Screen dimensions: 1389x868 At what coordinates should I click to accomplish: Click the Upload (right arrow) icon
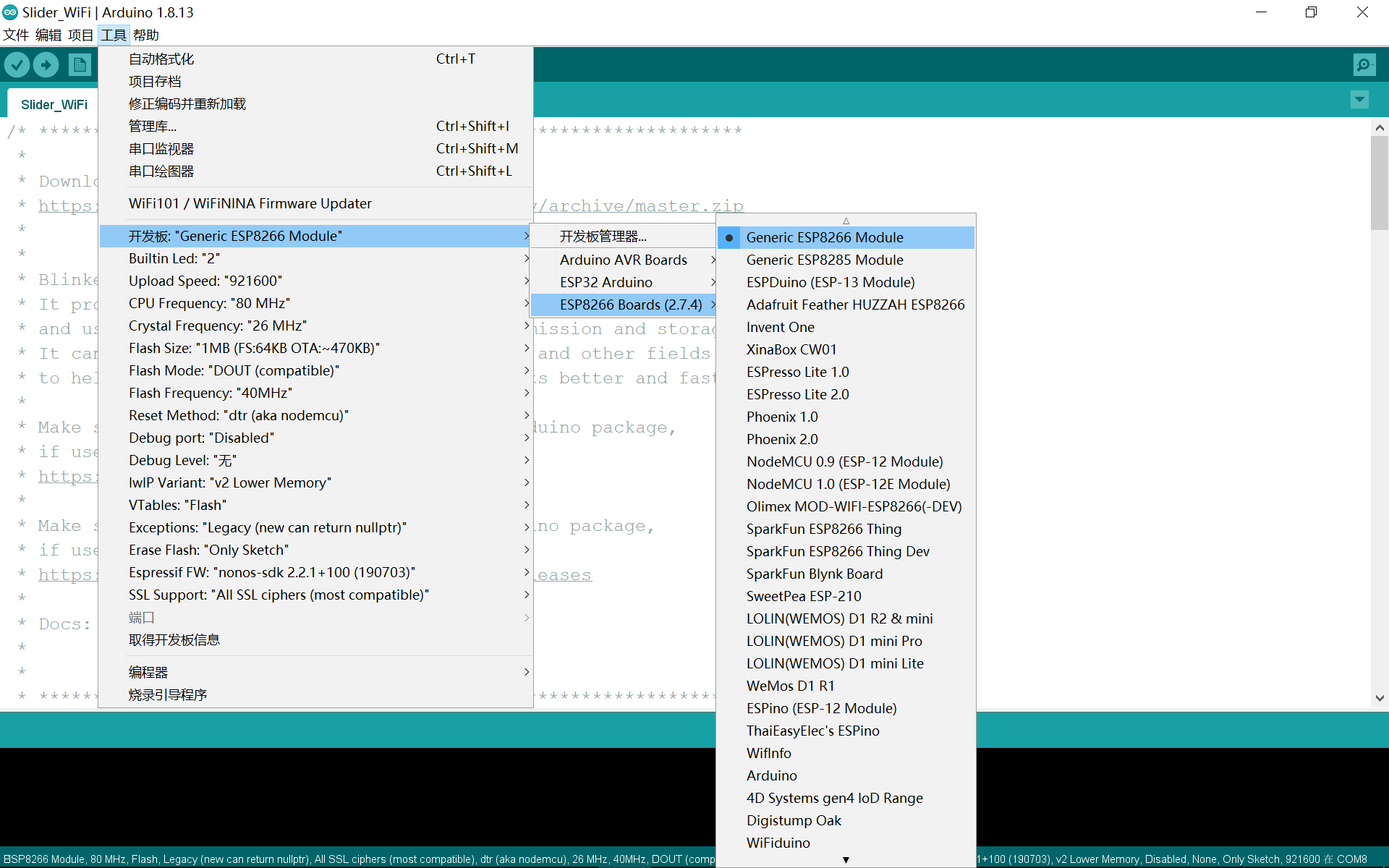[x=46, y=64]
